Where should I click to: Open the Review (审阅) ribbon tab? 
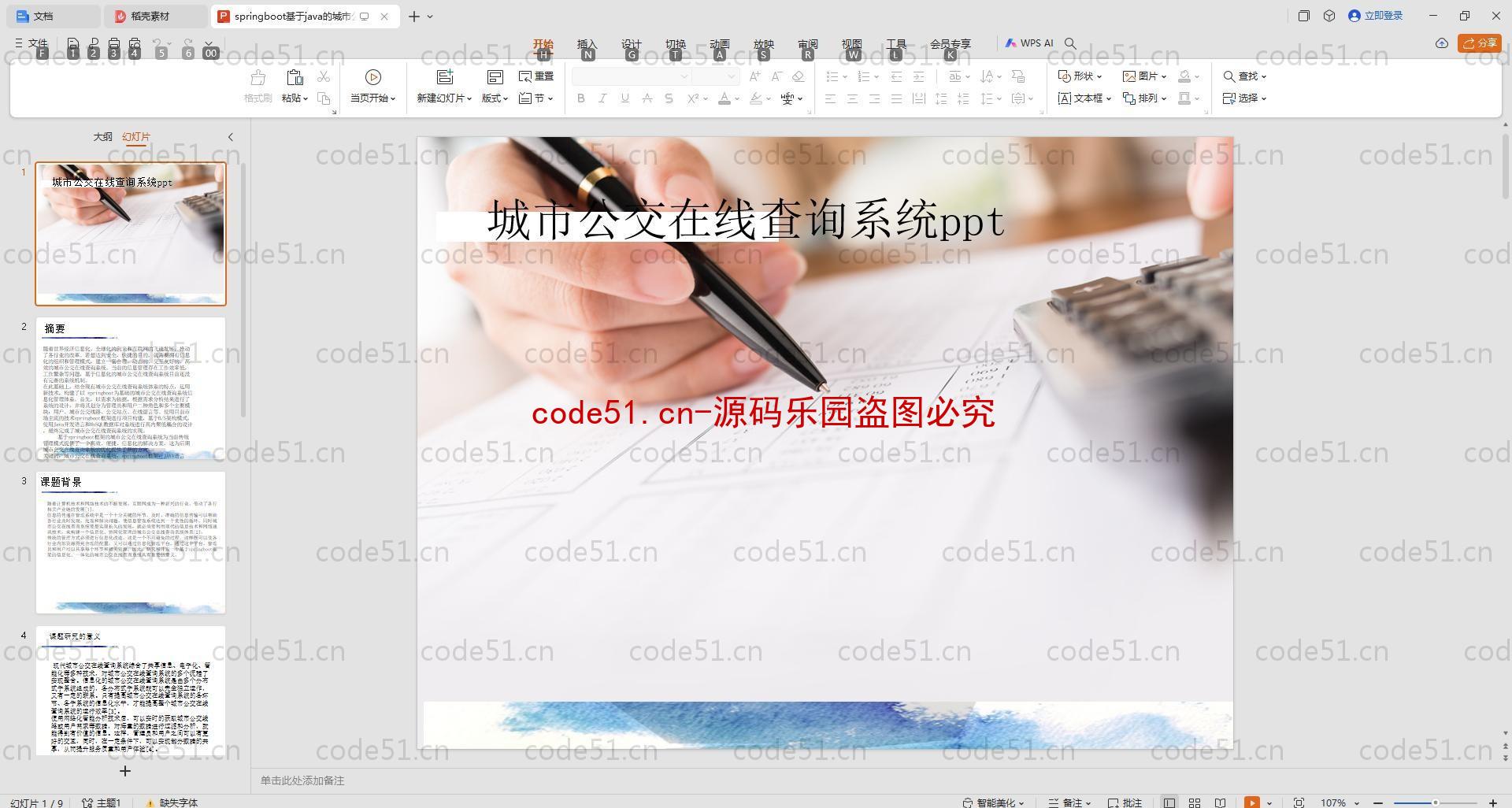click(x=807, y=44)
